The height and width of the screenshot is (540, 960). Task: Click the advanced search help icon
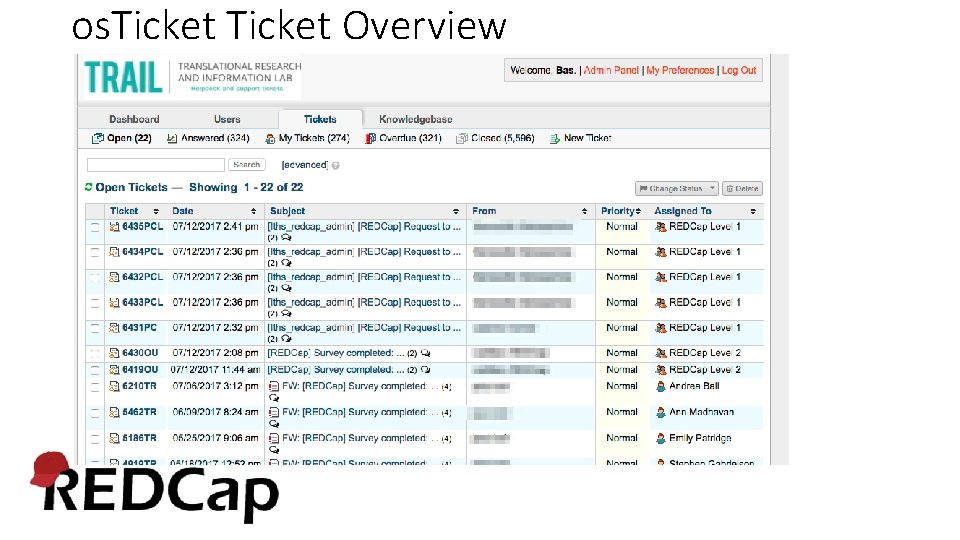tap(336, 165)
